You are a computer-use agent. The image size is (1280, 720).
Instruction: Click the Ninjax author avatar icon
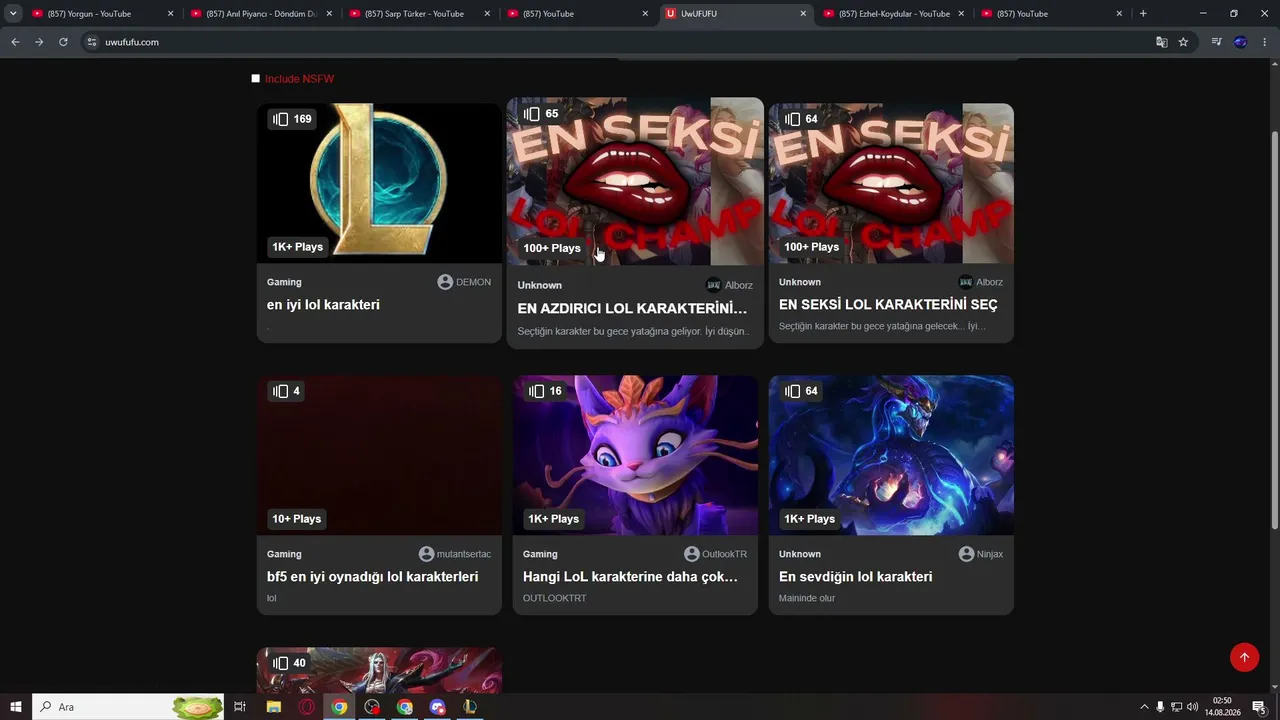(x=966, y=554)
